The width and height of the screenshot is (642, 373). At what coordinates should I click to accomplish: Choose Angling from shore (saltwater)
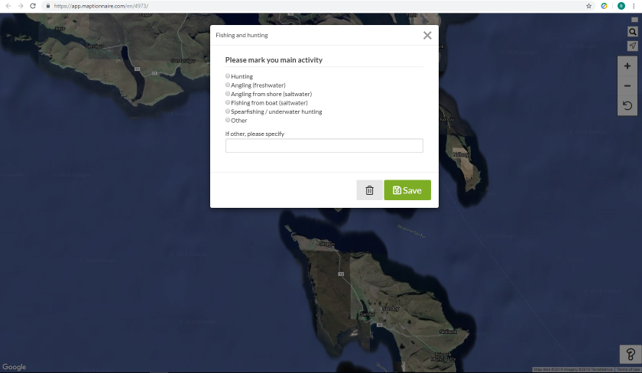(228, 94)
